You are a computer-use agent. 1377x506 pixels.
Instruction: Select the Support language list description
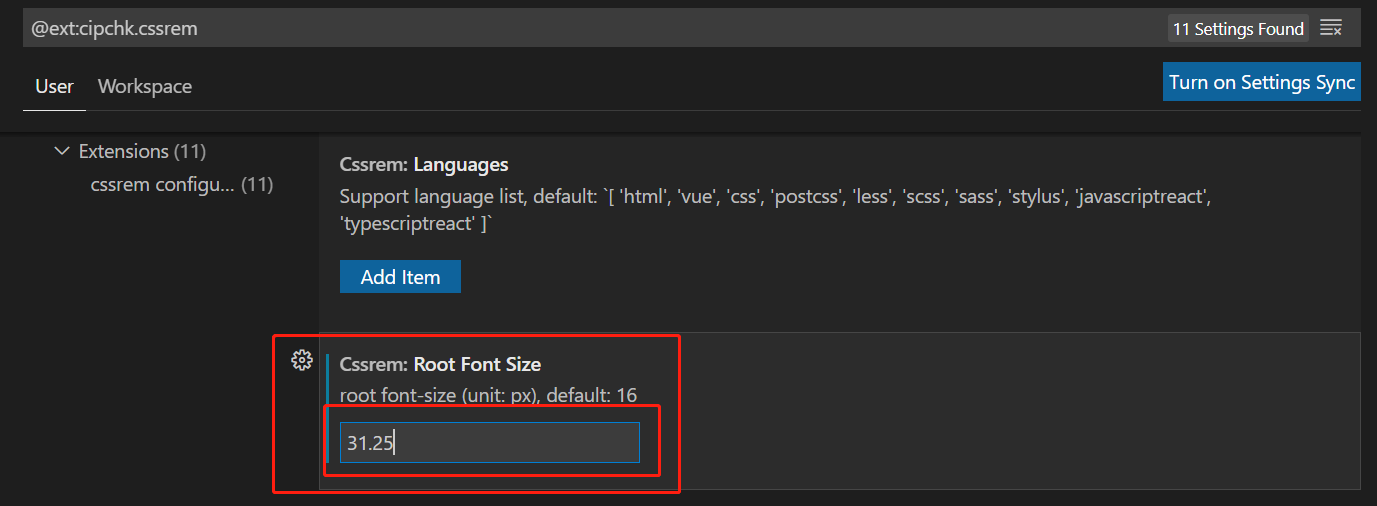click(x=776, y=209)
